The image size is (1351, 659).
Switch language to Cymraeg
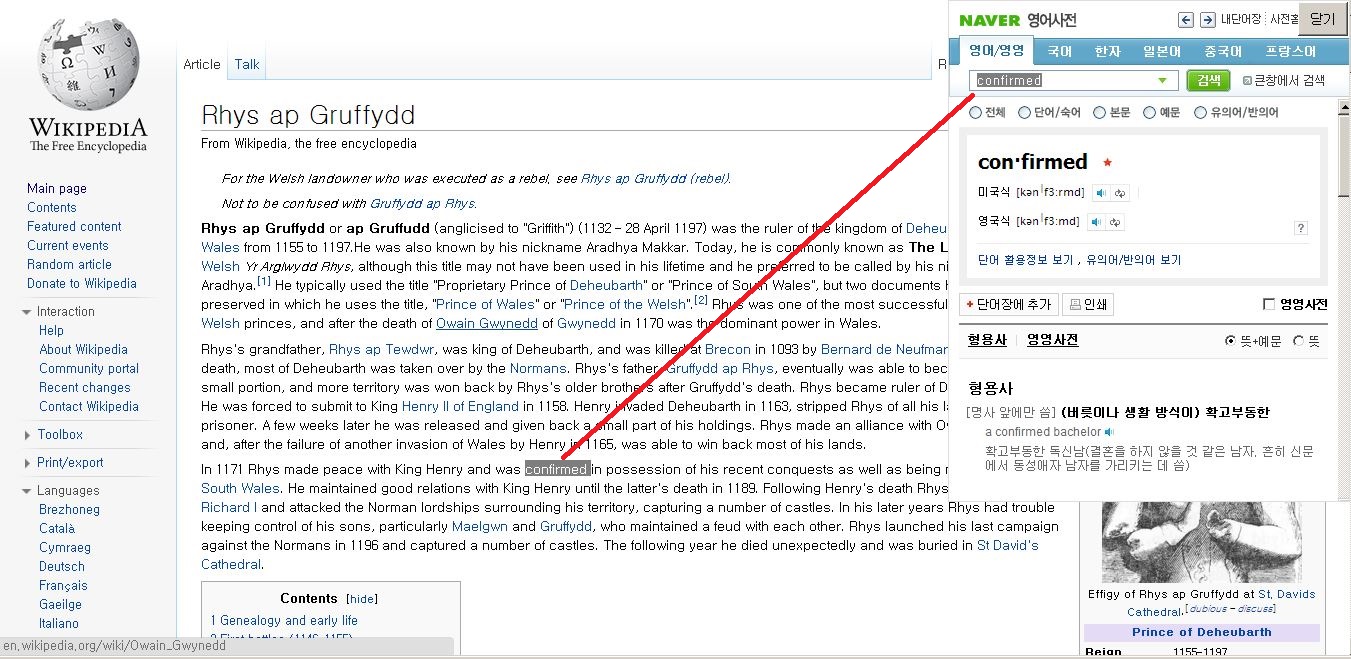[65, 547]
